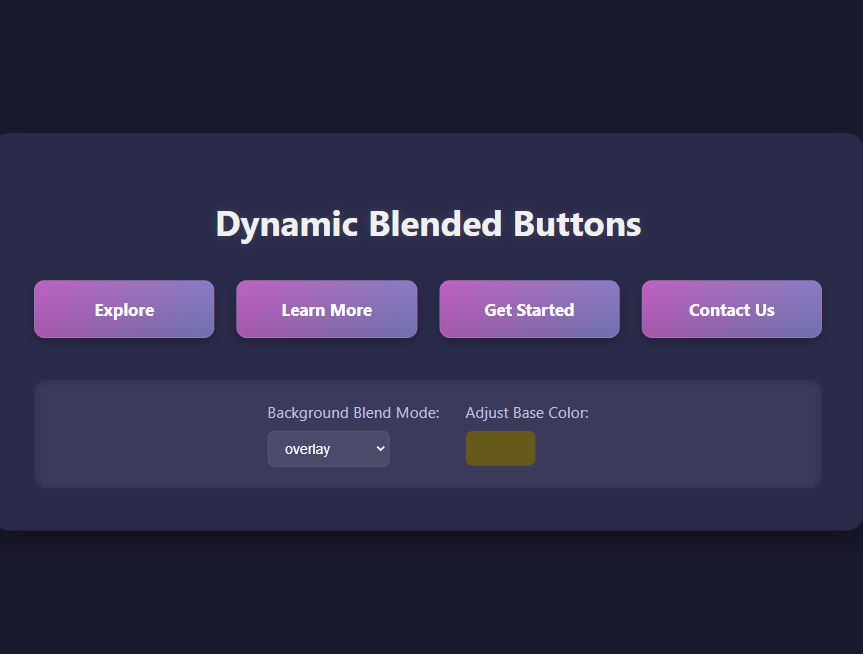Click the chevron arrow on blend mode select
Screen dimensions: 863x654
click(x=379, y=449)
